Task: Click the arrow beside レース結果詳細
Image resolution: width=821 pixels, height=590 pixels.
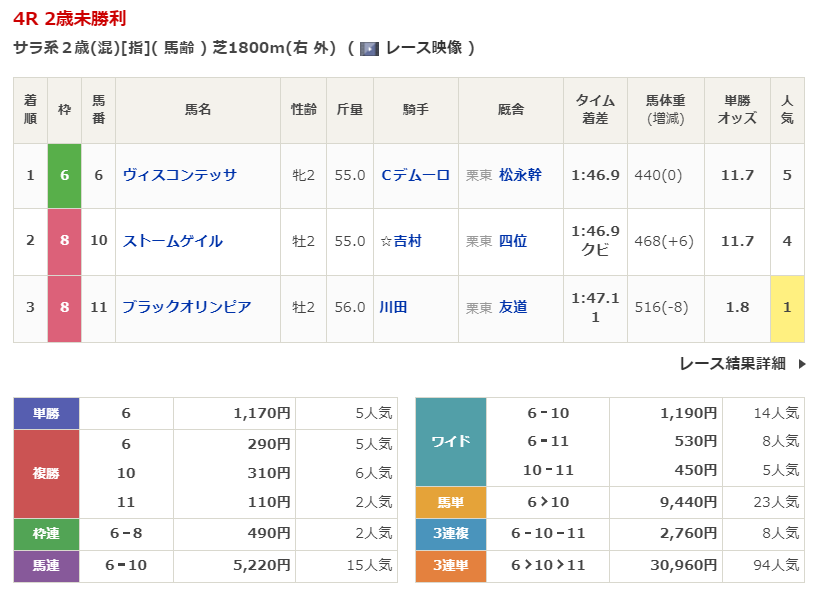Action: coord(802,364)
